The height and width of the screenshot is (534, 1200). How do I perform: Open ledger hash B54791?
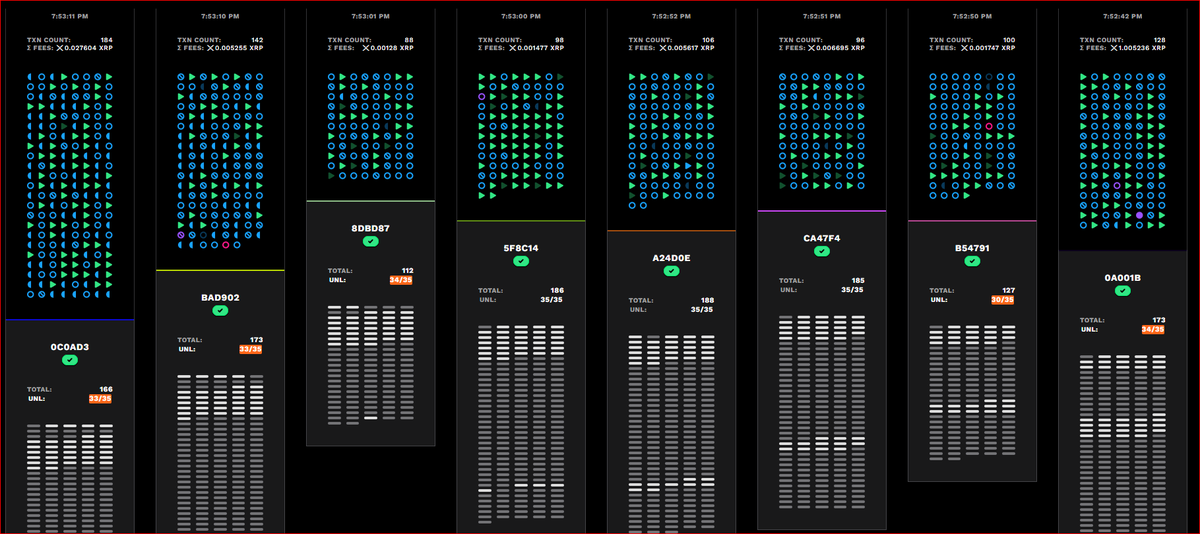coord(972,248)
